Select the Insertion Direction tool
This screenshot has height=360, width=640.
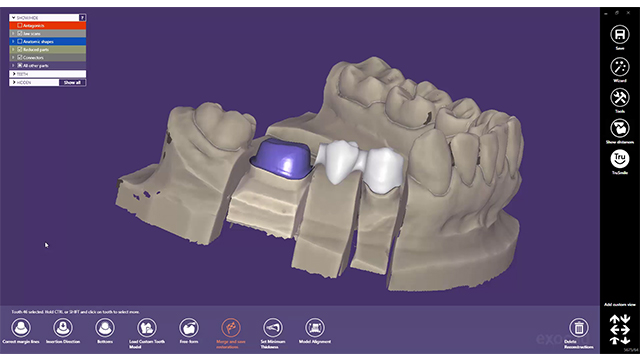coord(63,328)
